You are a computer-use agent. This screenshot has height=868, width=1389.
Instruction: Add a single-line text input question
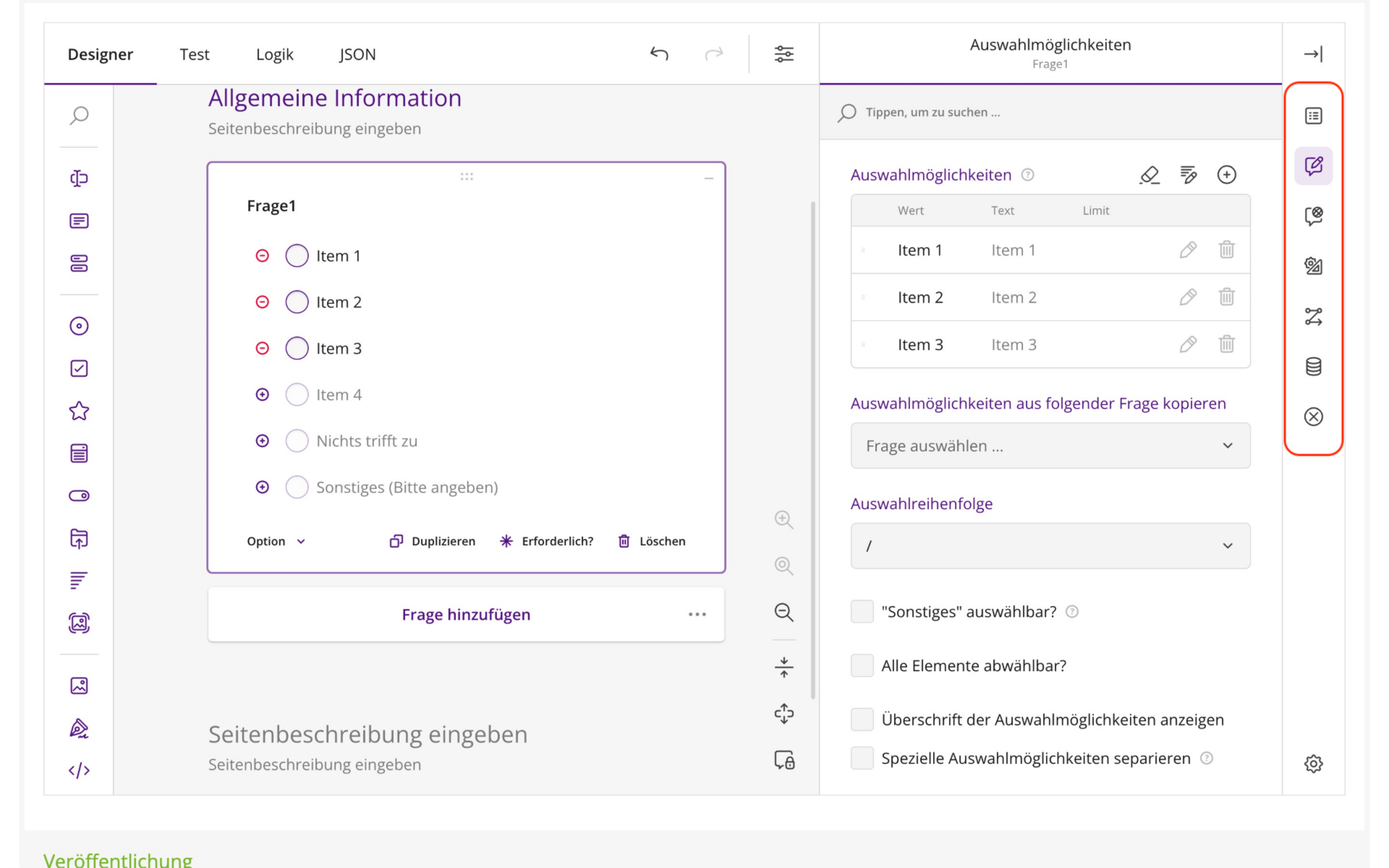(x=79, y=179)
